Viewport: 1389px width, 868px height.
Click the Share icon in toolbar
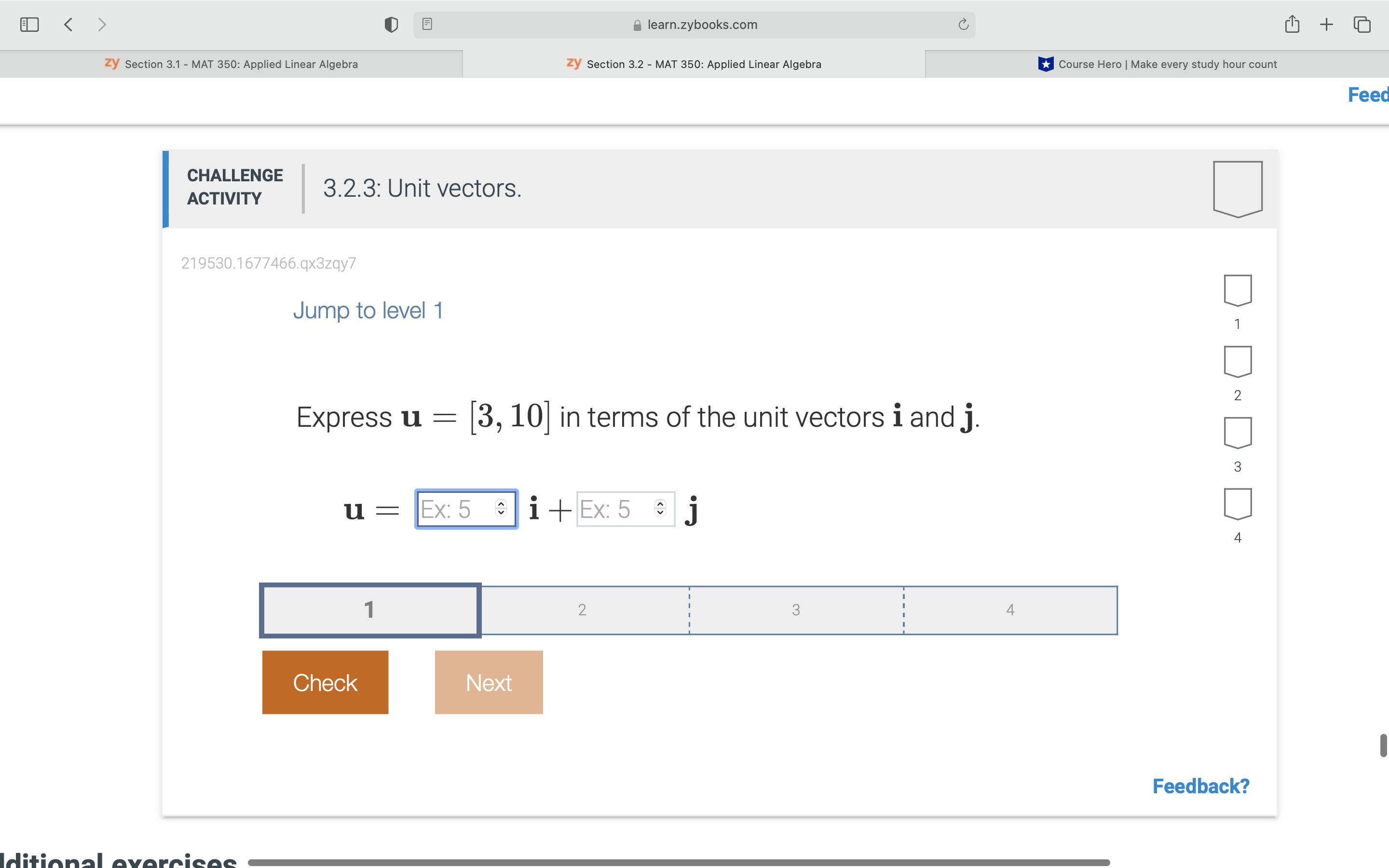[1292, 25]
